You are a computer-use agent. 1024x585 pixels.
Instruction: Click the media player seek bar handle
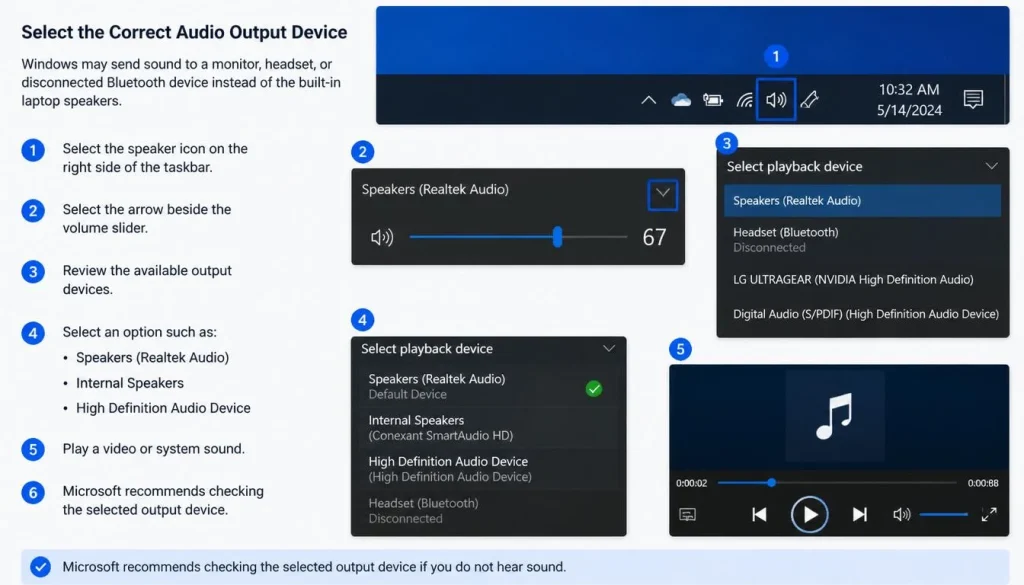[771, 482]
